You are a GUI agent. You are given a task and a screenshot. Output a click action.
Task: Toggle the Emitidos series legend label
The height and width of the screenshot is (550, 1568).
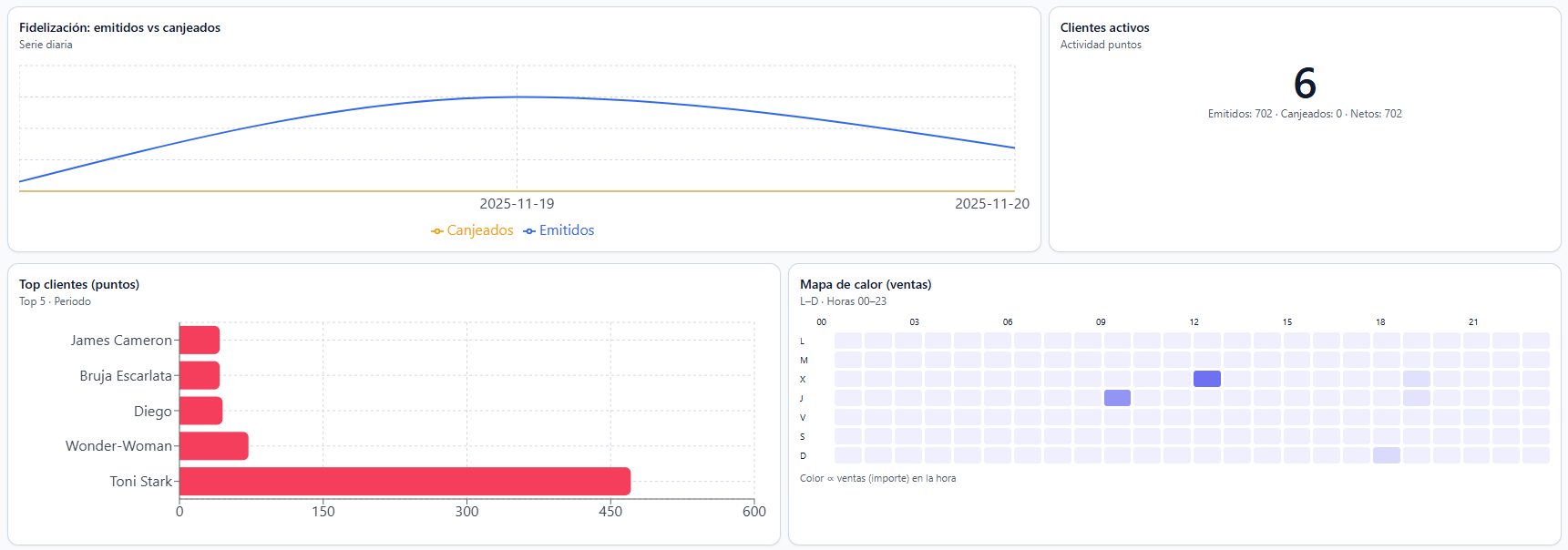[566, 230]
